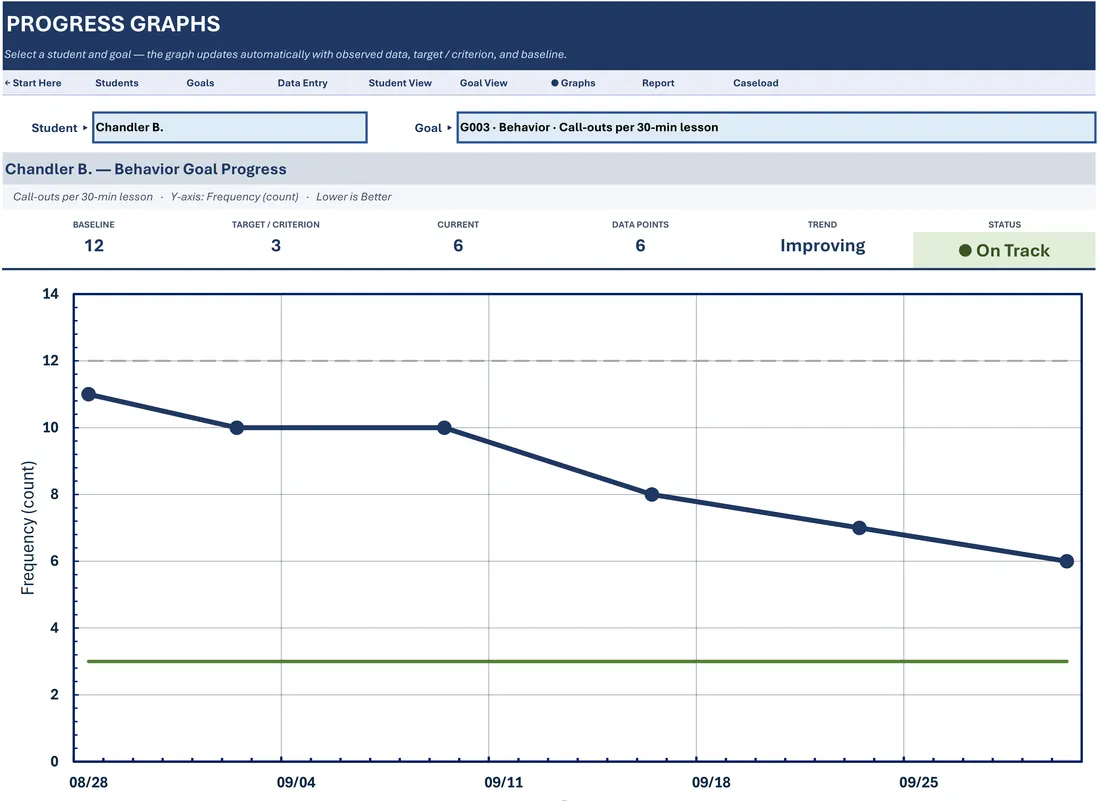The width and height of the screenshot is (1100, 801).
Task: Open the Student dropdown showing Chandler B.
Action: (229, 128)
